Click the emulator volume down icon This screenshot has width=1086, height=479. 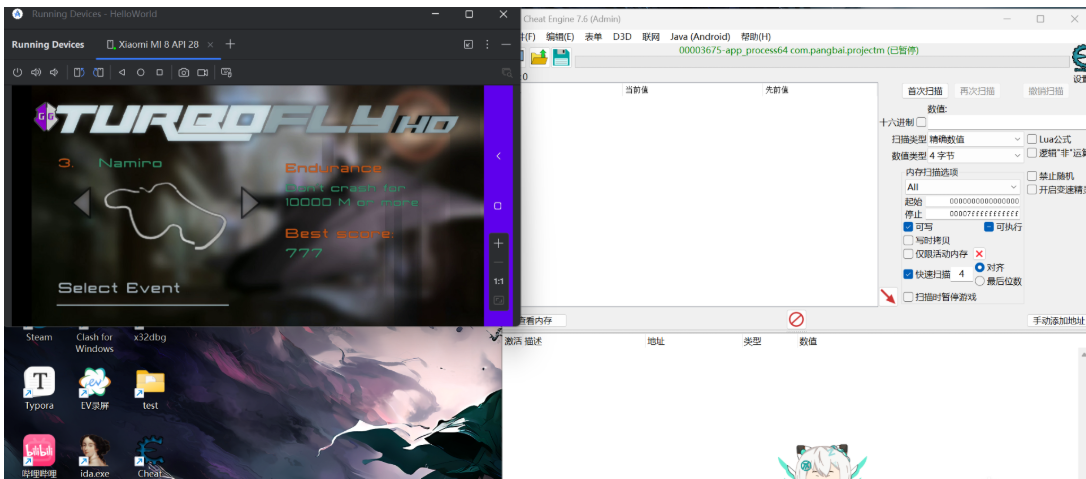(53, 72)
